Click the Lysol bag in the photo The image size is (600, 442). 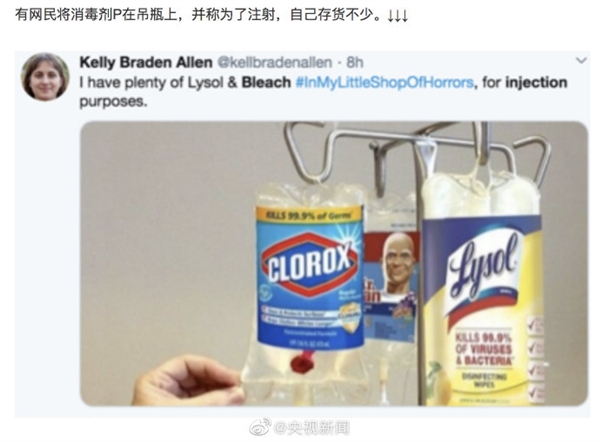(x=482, y=291)
